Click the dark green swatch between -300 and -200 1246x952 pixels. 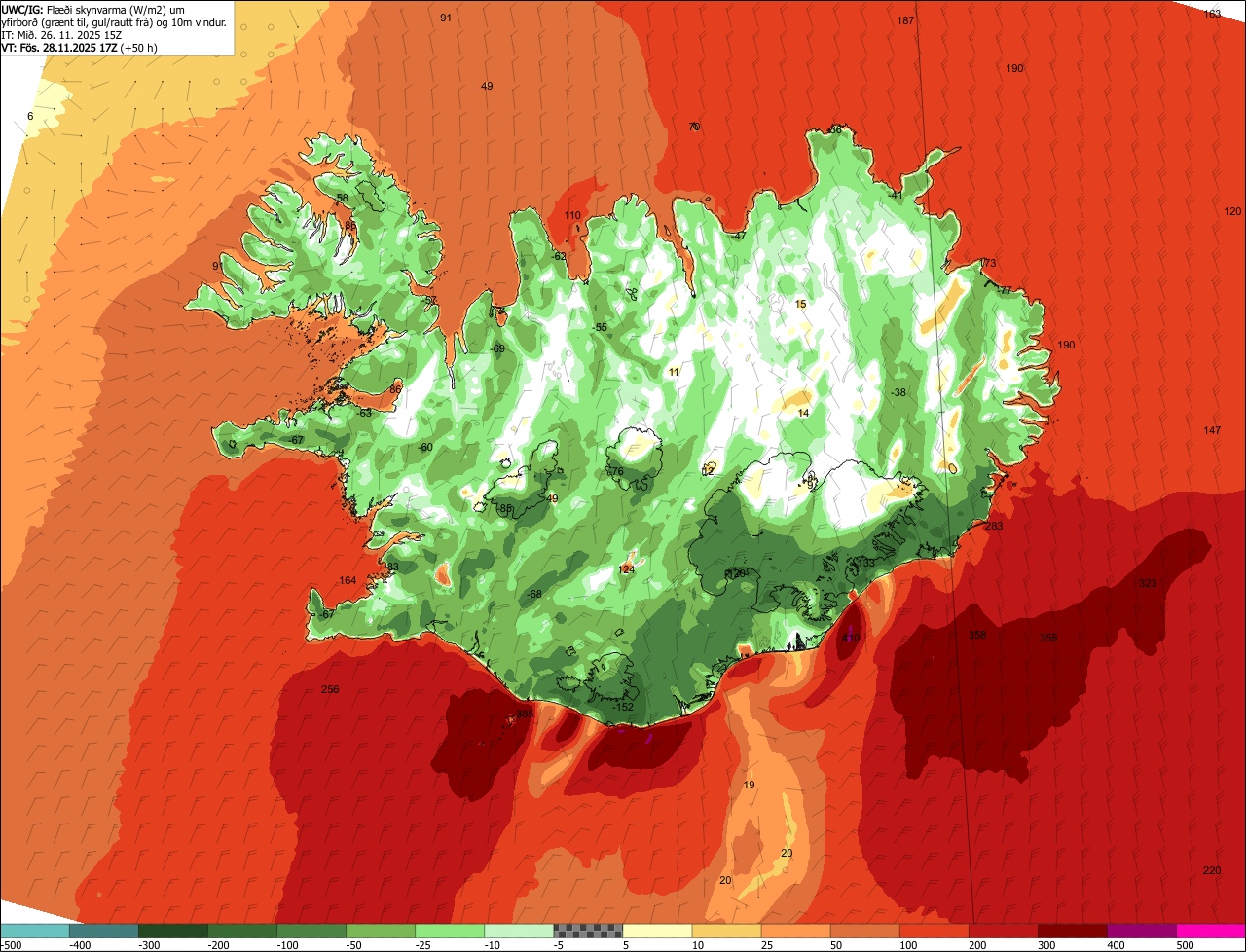(x=173, y=931)
